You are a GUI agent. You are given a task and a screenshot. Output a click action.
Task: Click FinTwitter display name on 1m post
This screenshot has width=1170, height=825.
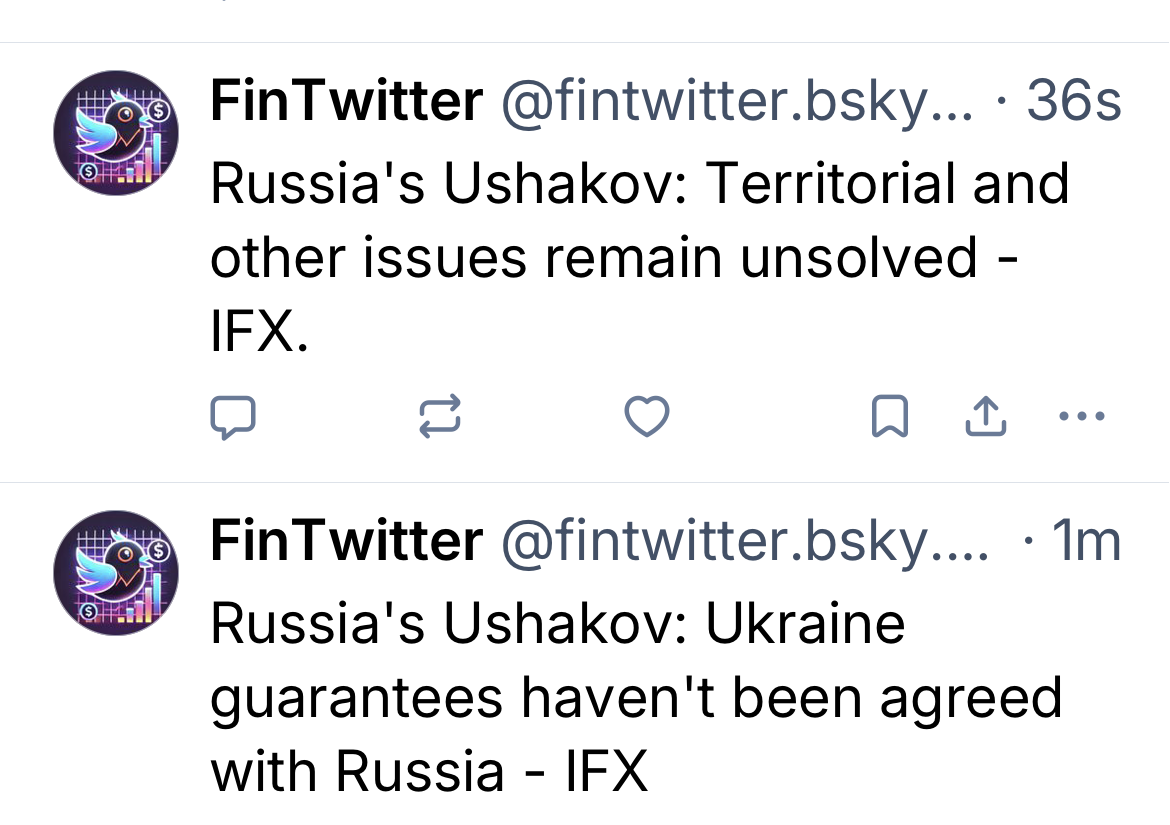[346, 541]
